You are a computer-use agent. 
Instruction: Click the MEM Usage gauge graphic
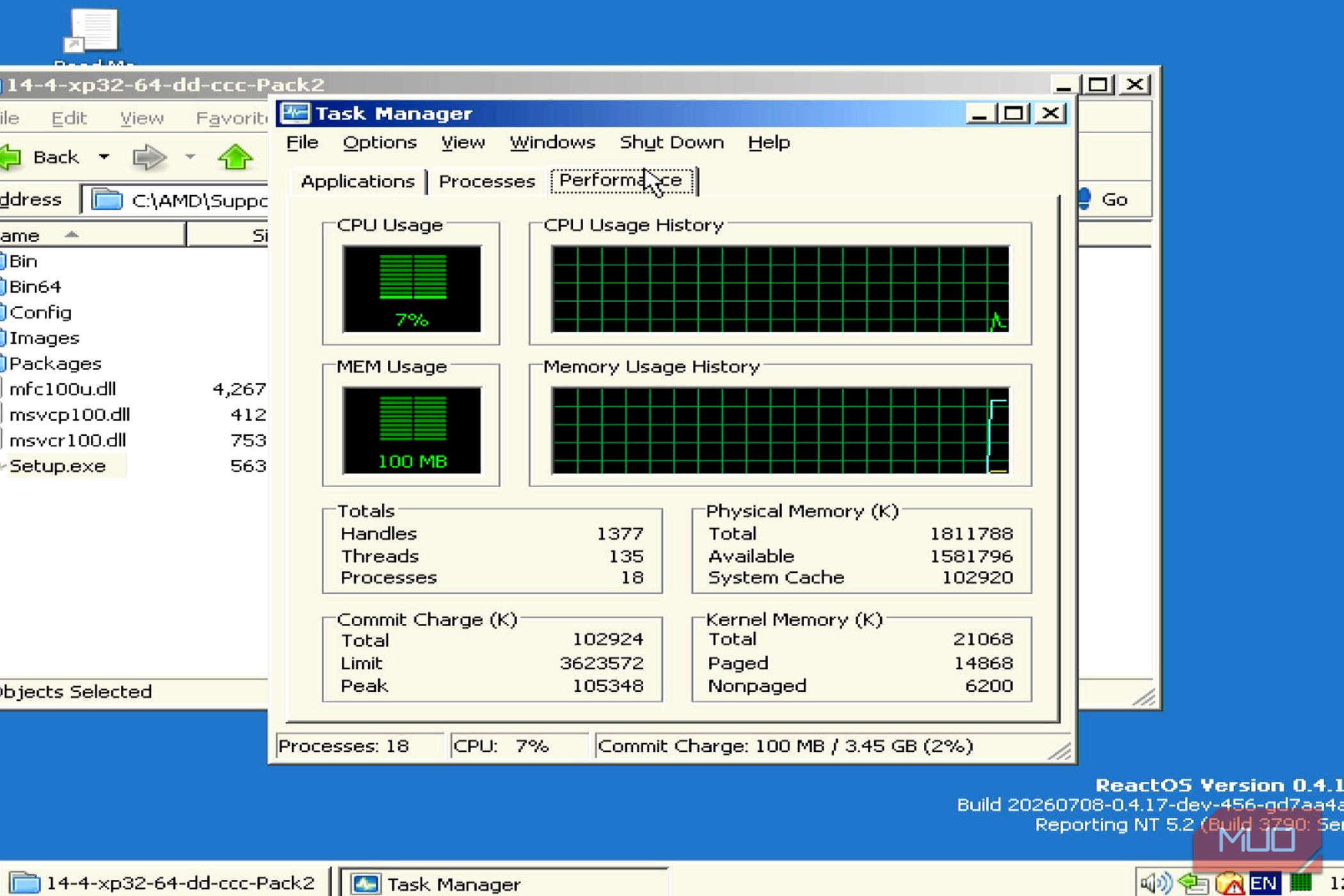tap(412, 430)
